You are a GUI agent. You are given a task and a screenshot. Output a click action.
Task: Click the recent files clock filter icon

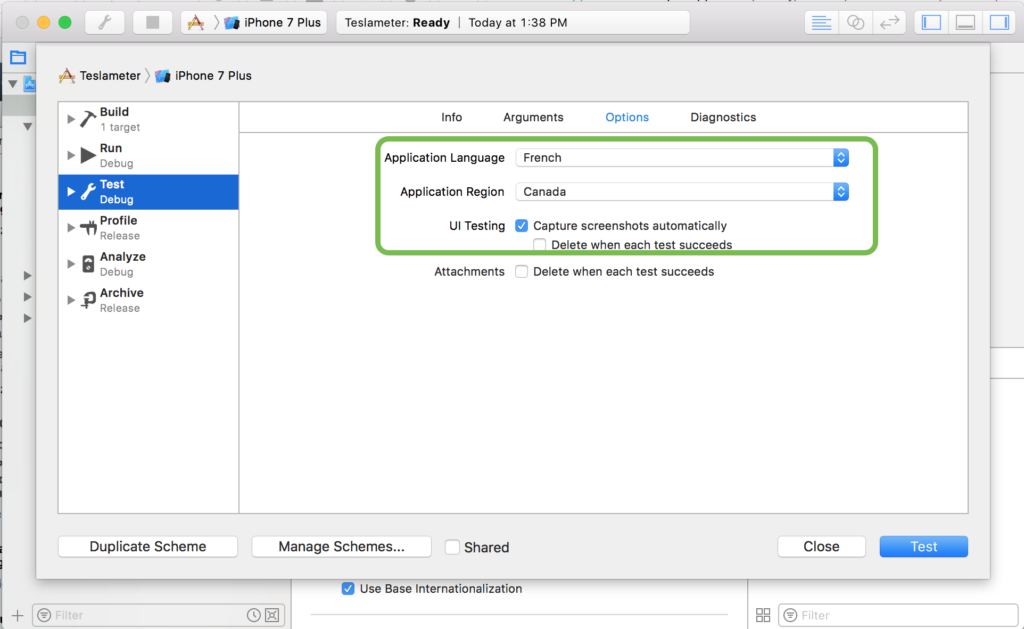coord(253,615)
